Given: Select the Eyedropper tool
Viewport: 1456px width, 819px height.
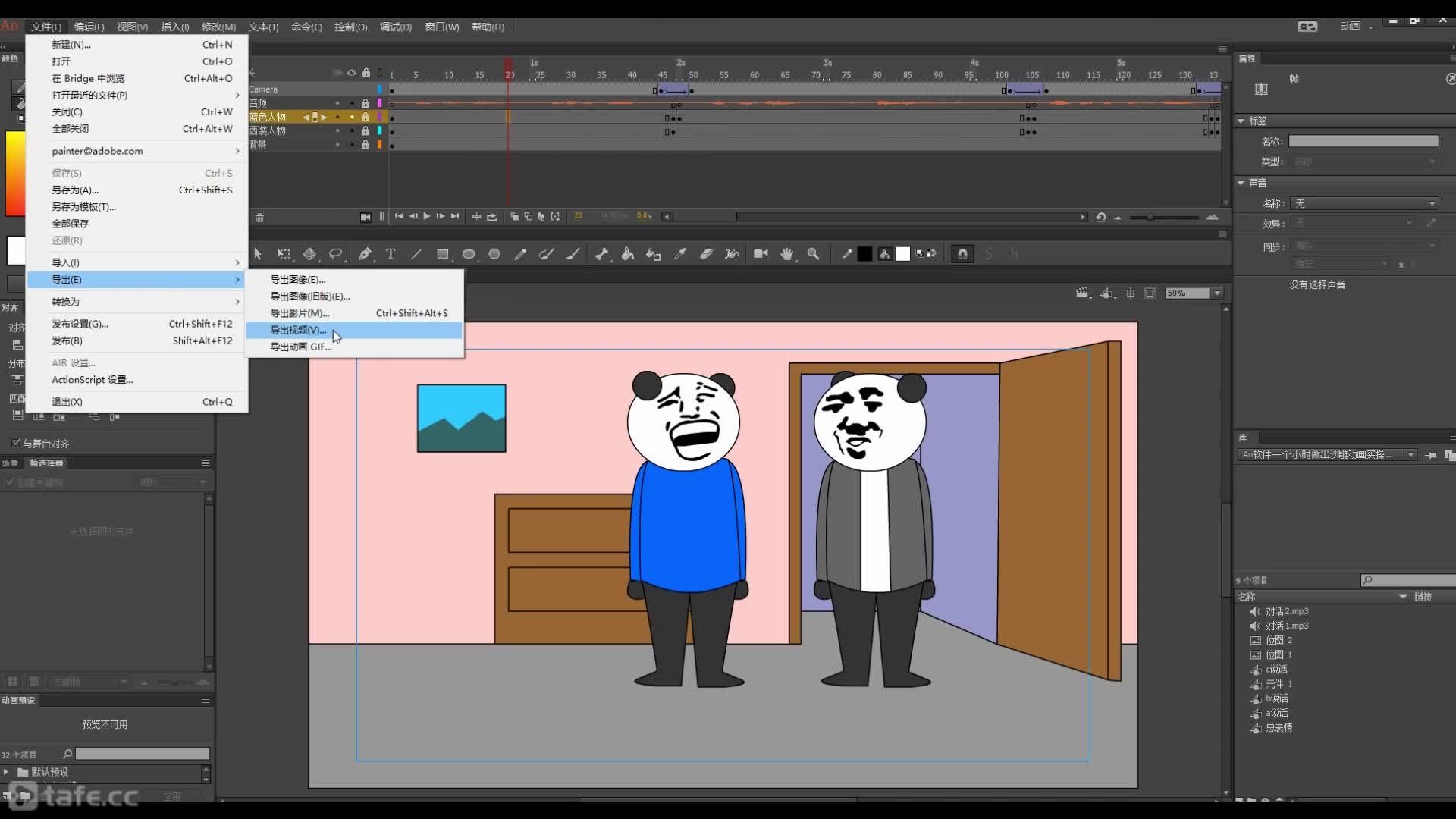Looking at the screenshot, I should [680, 254].
